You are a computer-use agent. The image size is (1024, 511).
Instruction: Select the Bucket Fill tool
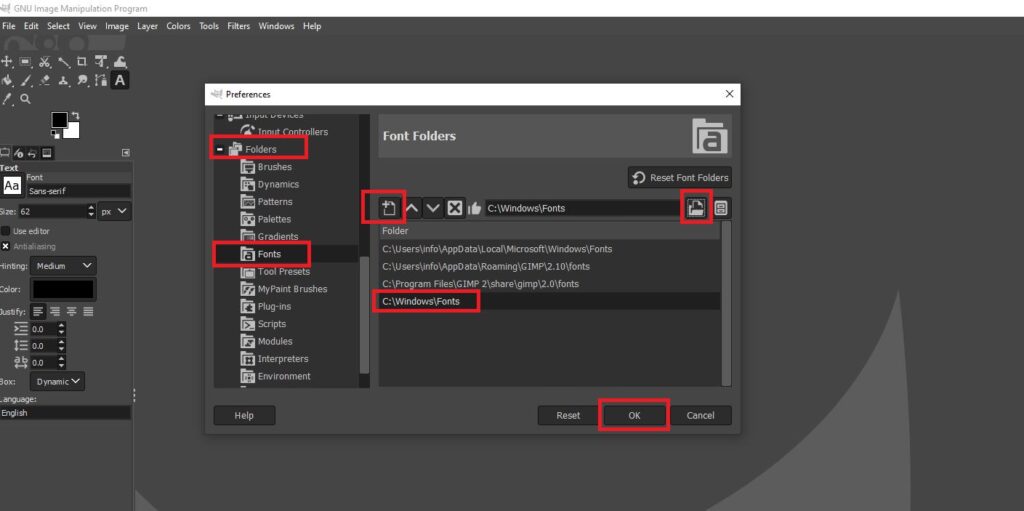click(7, 80)
